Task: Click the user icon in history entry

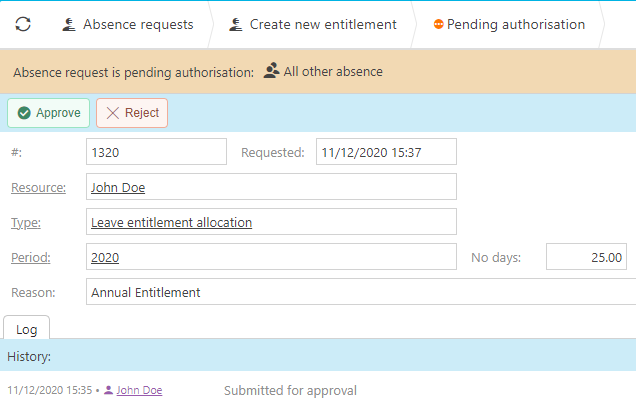Action: point(109,391)
